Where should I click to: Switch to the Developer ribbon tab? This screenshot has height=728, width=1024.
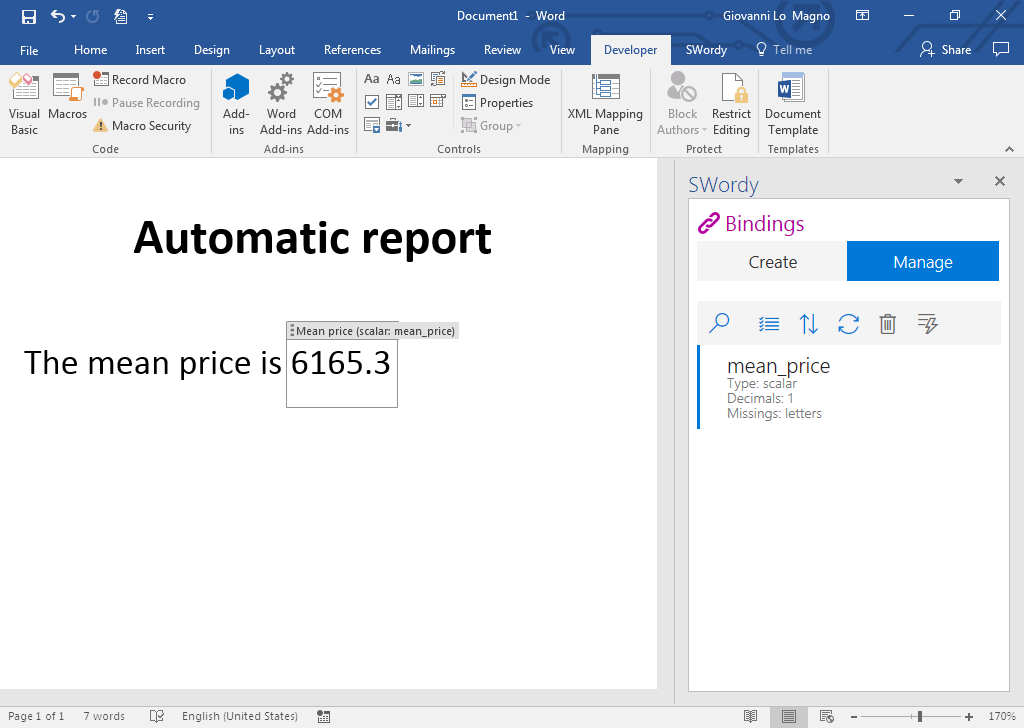tap(630, 49)
